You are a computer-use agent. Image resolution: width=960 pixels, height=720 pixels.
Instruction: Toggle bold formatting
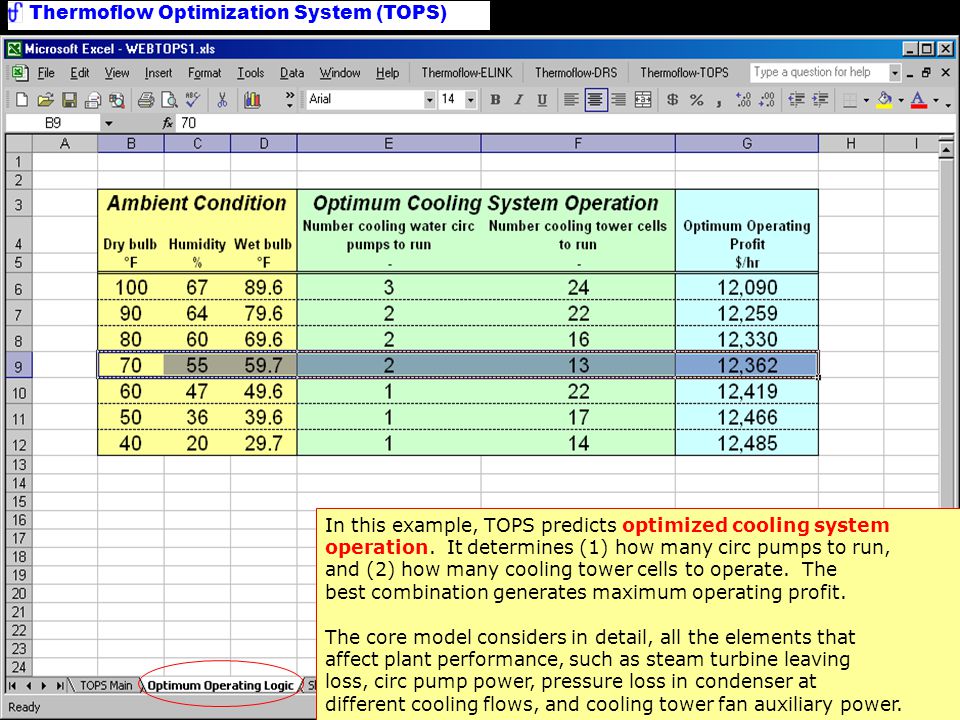coord(495,100)
